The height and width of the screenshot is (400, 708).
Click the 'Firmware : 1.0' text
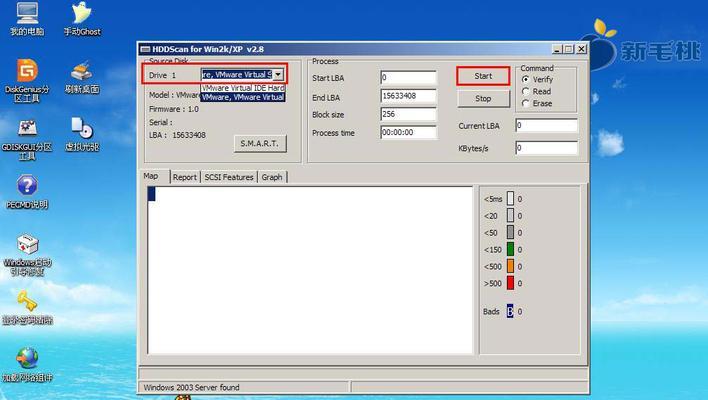click(x=174, y=109)
